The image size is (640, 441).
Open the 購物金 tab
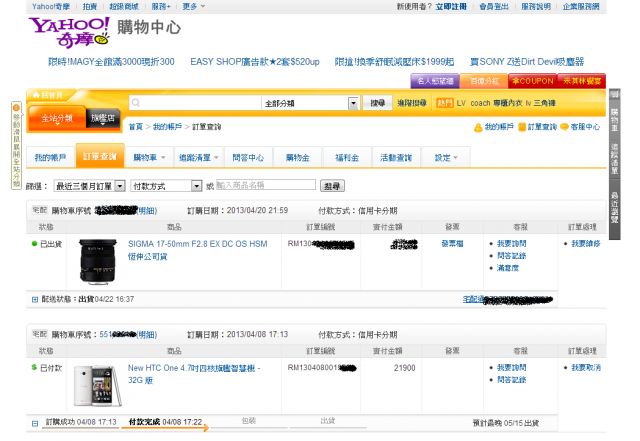coord(298,158)
